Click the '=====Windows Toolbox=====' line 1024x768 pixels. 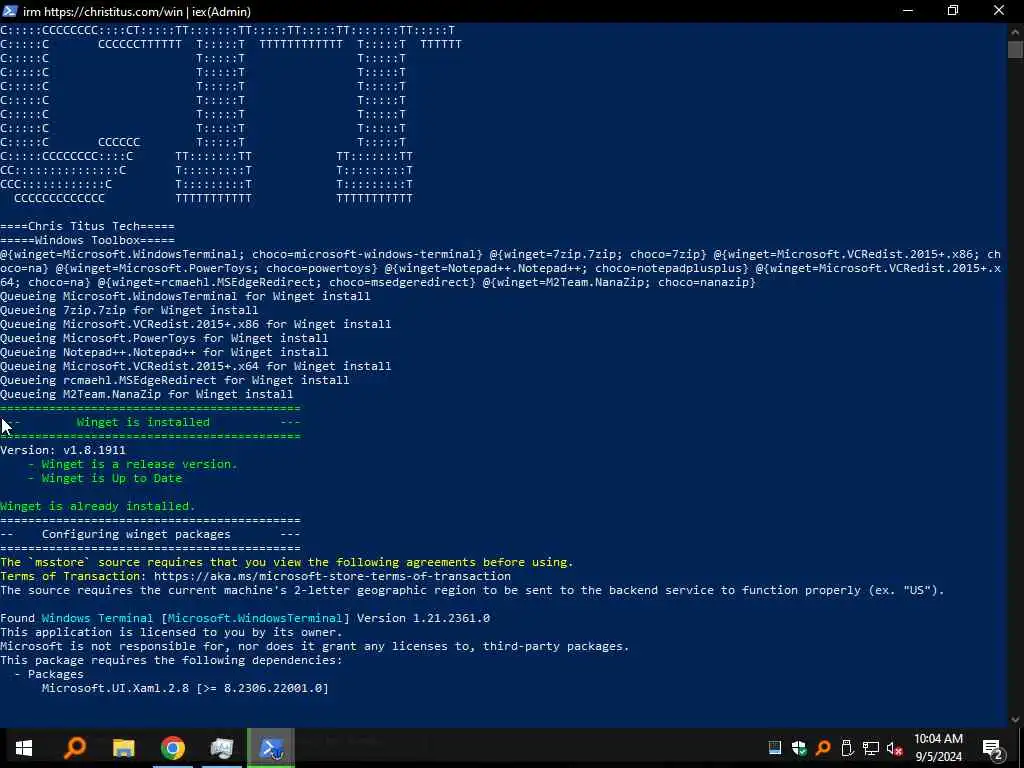tap(88, 240)
